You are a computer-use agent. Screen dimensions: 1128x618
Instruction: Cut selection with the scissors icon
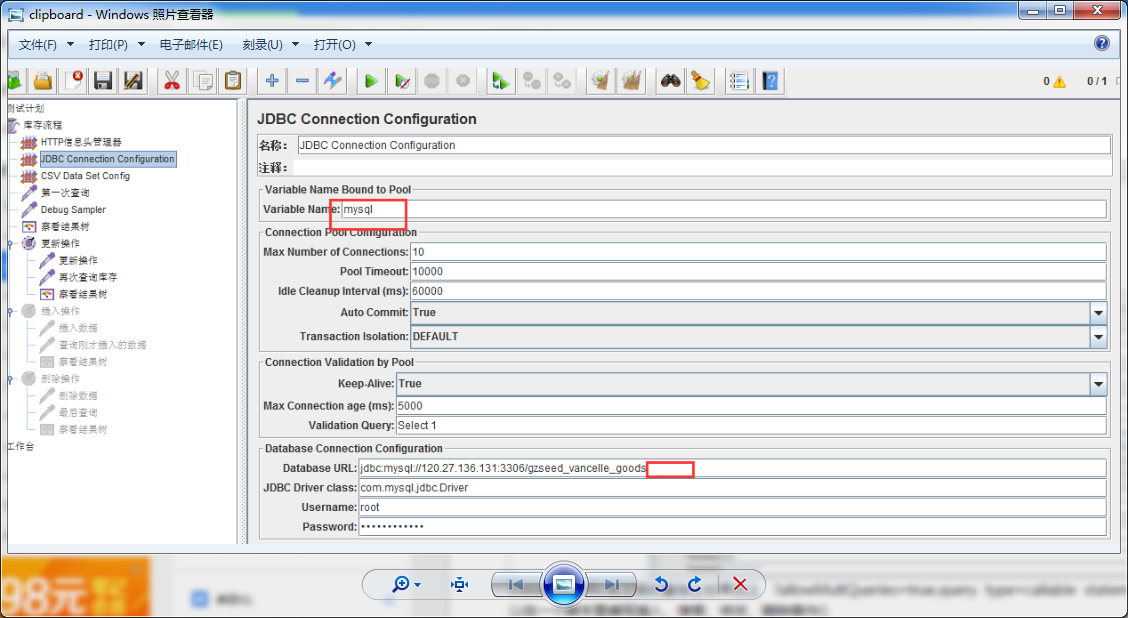[171, 81]
